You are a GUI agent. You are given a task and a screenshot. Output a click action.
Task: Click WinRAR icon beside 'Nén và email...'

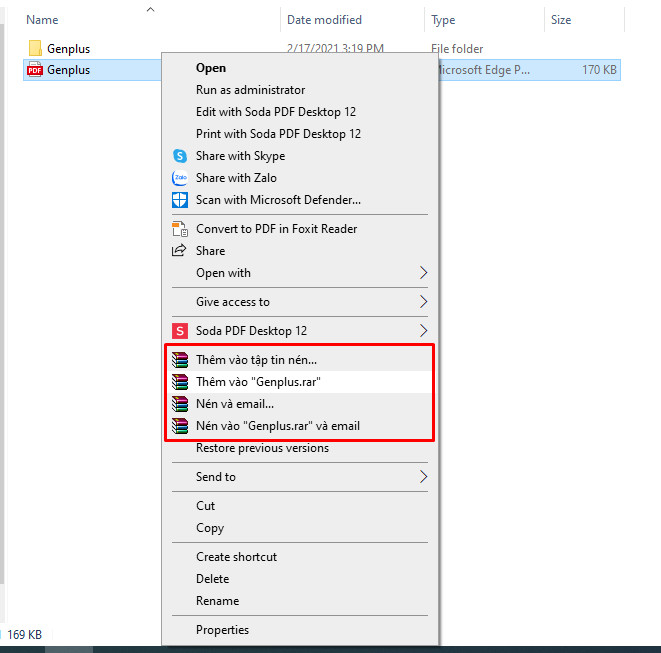(180, 404)
